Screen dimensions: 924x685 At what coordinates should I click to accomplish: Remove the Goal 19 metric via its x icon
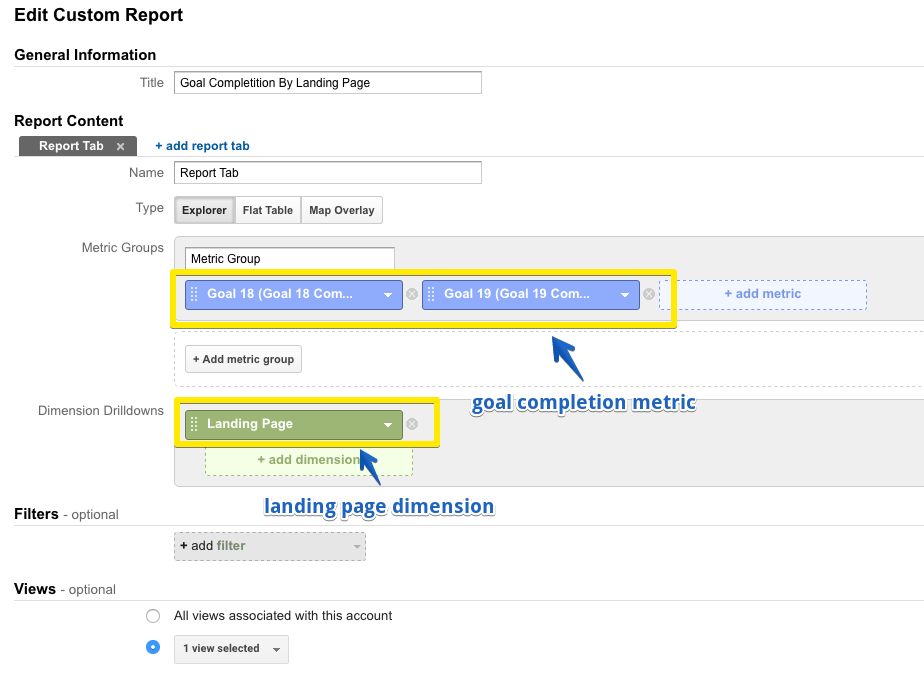(648, 294)
